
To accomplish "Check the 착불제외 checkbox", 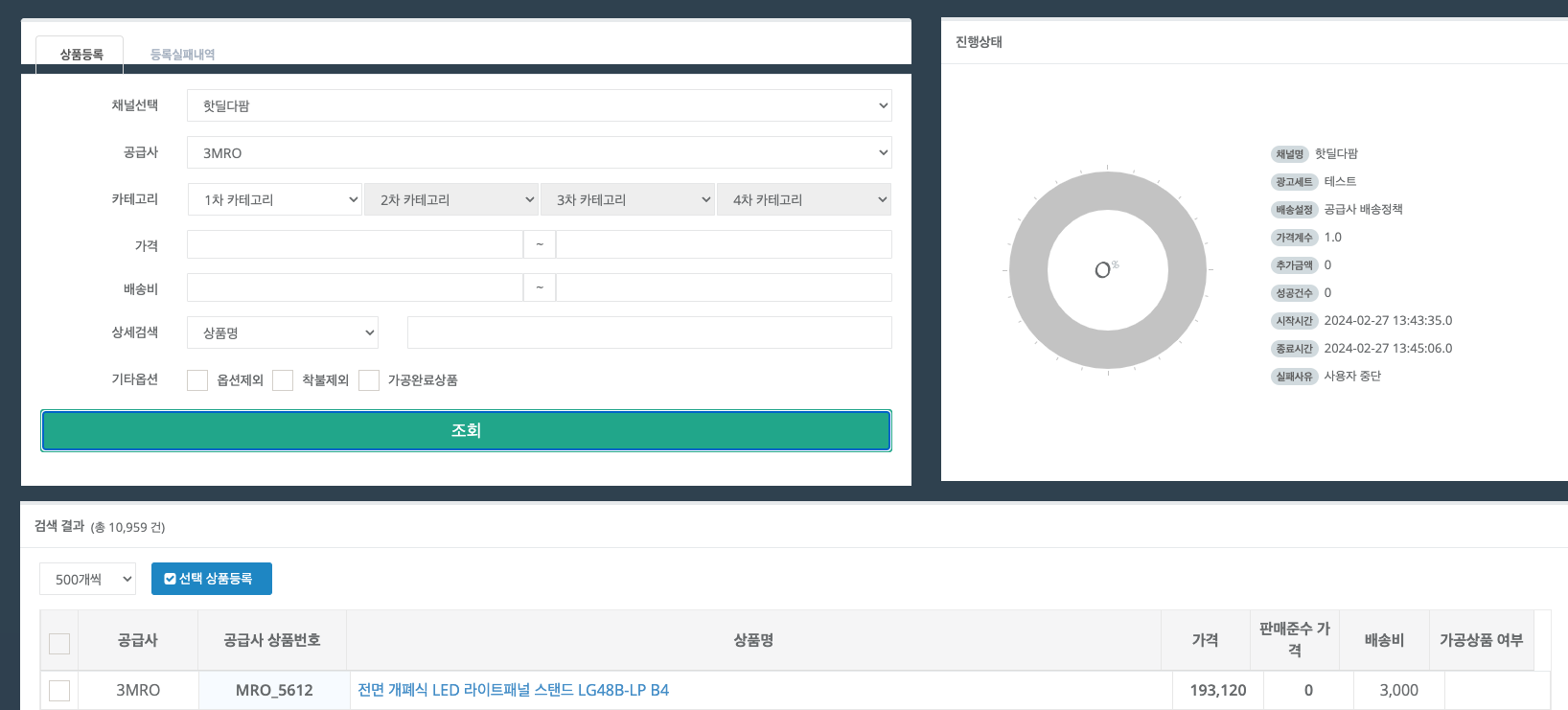I will coord(283,380).
